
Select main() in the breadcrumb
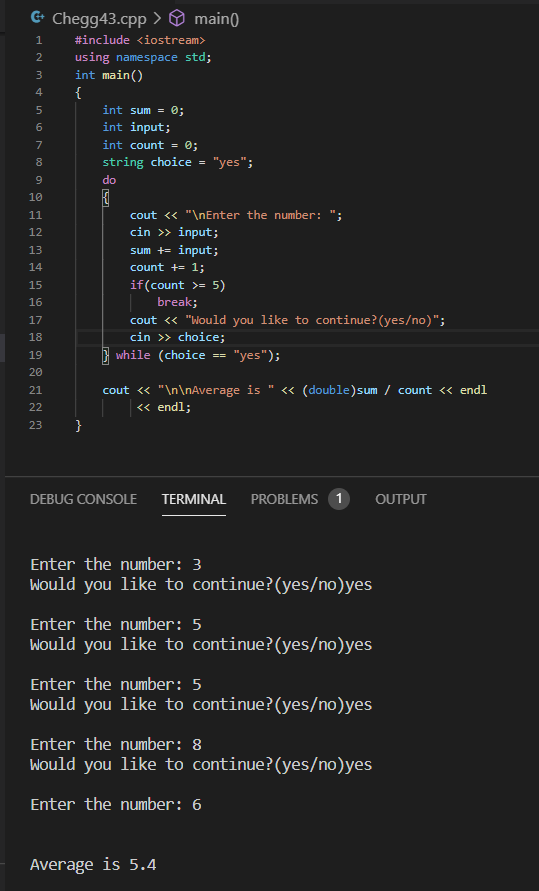[x=216, y=19]
